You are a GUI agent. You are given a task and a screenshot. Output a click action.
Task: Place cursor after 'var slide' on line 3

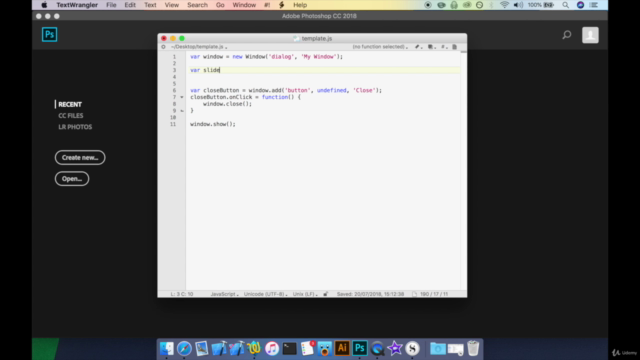[x=220, y=70]
